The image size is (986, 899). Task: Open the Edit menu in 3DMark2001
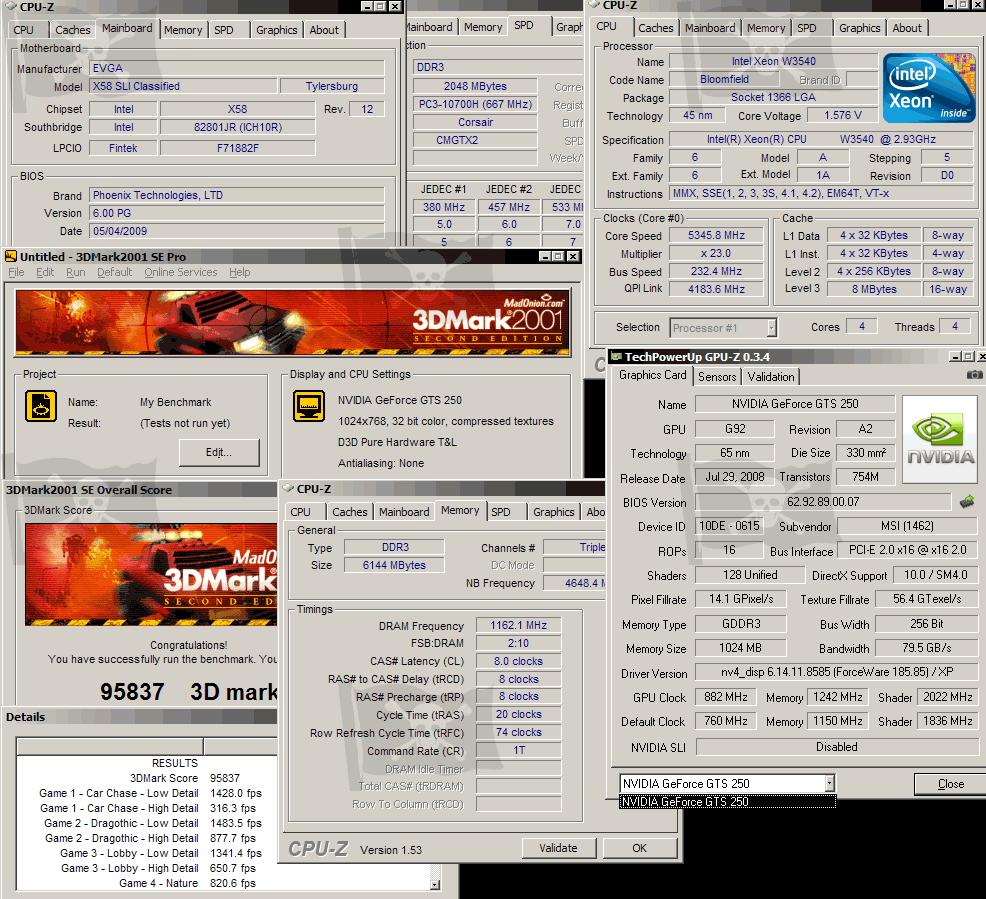point(45,272)
